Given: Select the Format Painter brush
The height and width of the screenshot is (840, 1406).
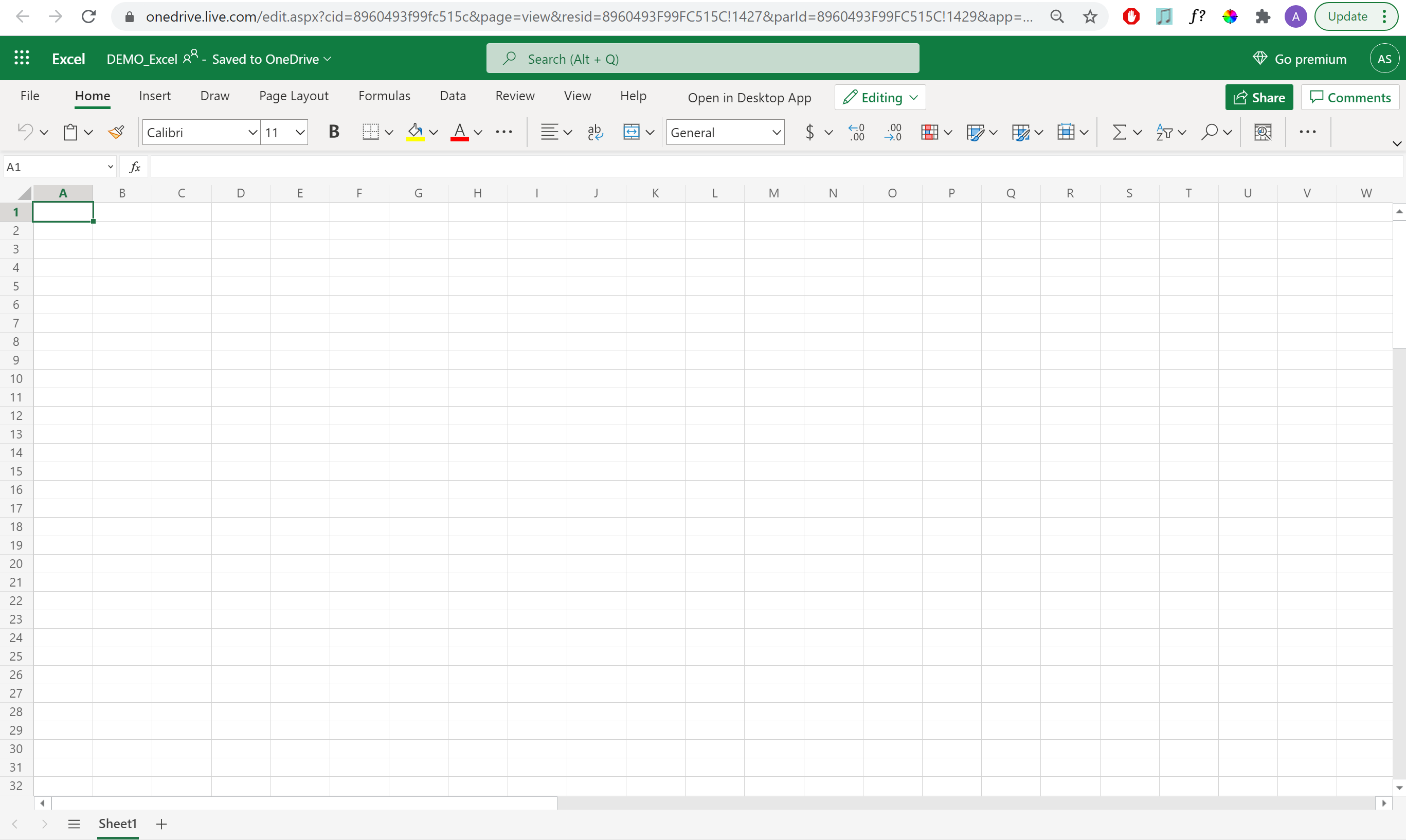Looking at the screenshot, I should [x=116, y=132].
